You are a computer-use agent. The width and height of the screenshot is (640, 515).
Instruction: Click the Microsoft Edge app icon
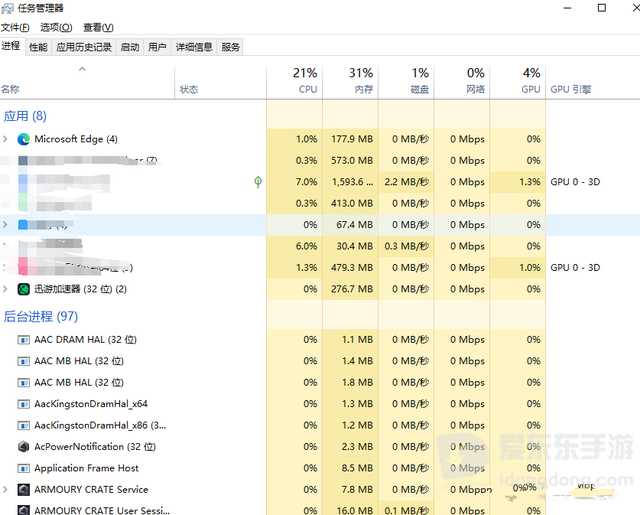tap(24, 139)
